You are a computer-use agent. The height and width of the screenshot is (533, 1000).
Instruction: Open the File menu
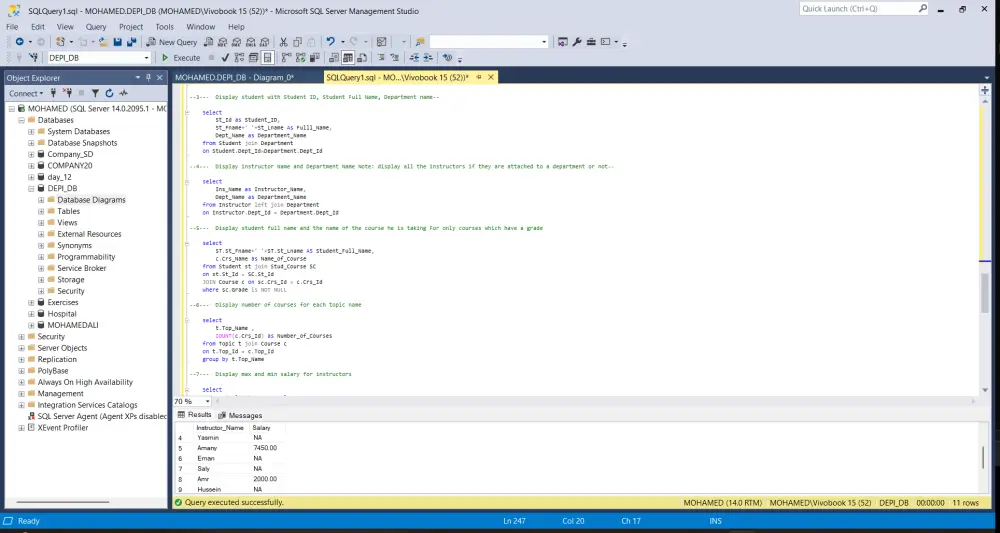coord(12,27)
